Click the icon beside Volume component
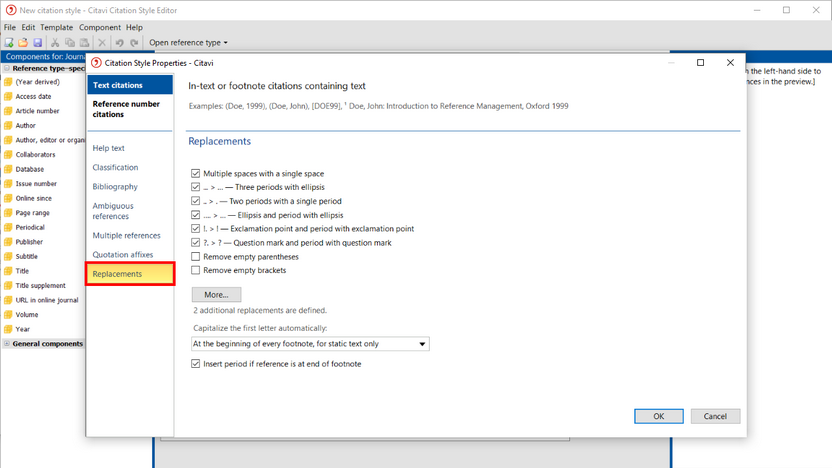 [8, 315]
